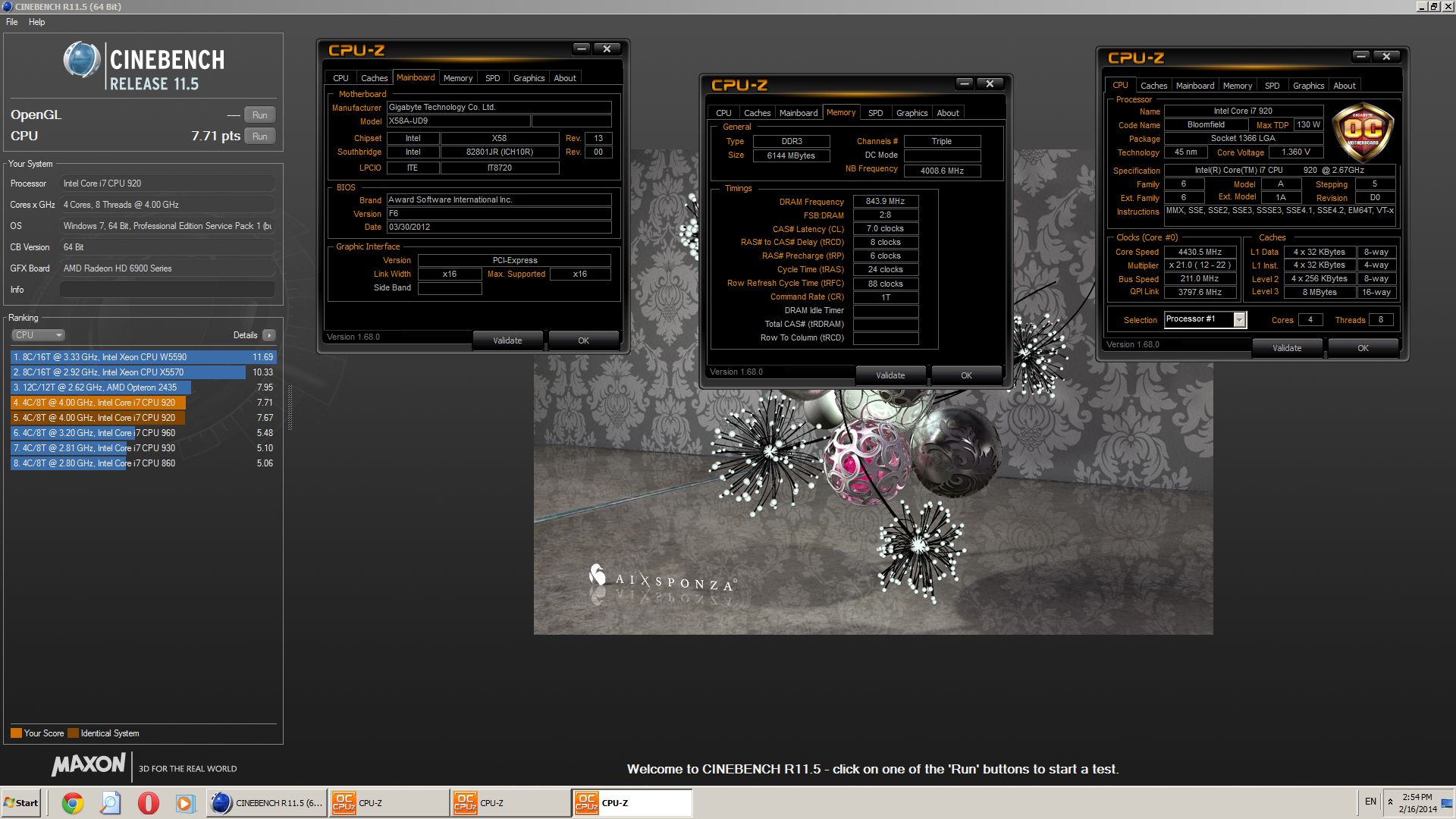
Task: Select ranking row AMD Opteron 2435
Action: 143,388
